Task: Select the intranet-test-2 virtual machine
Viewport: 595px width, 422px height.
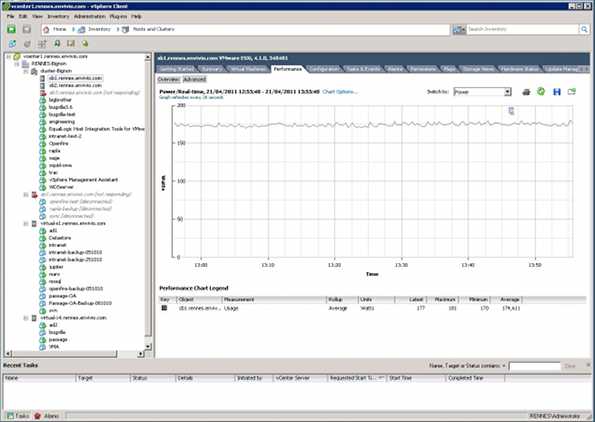Action: (65, 136)
